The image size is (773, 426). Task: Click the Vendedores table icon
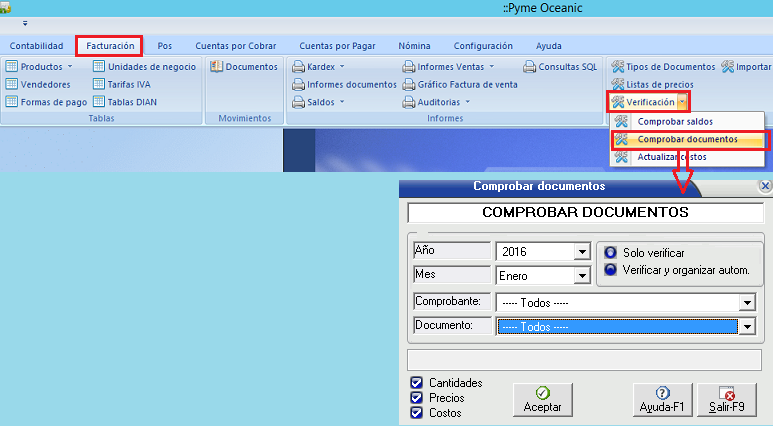[x=12, y=84]
